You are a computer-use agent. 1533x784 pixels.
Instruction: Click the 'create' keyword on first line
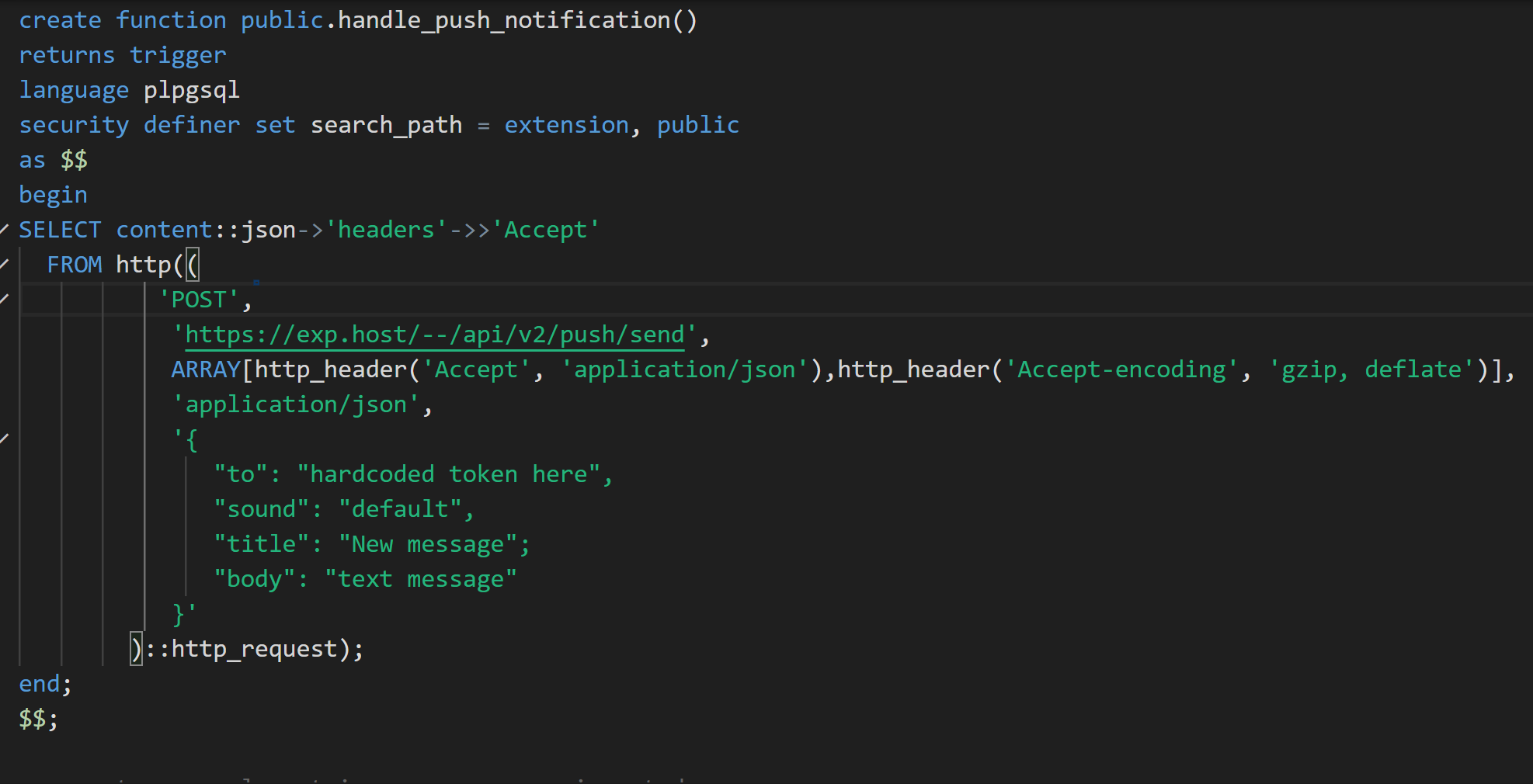click(x=60, y=20)
